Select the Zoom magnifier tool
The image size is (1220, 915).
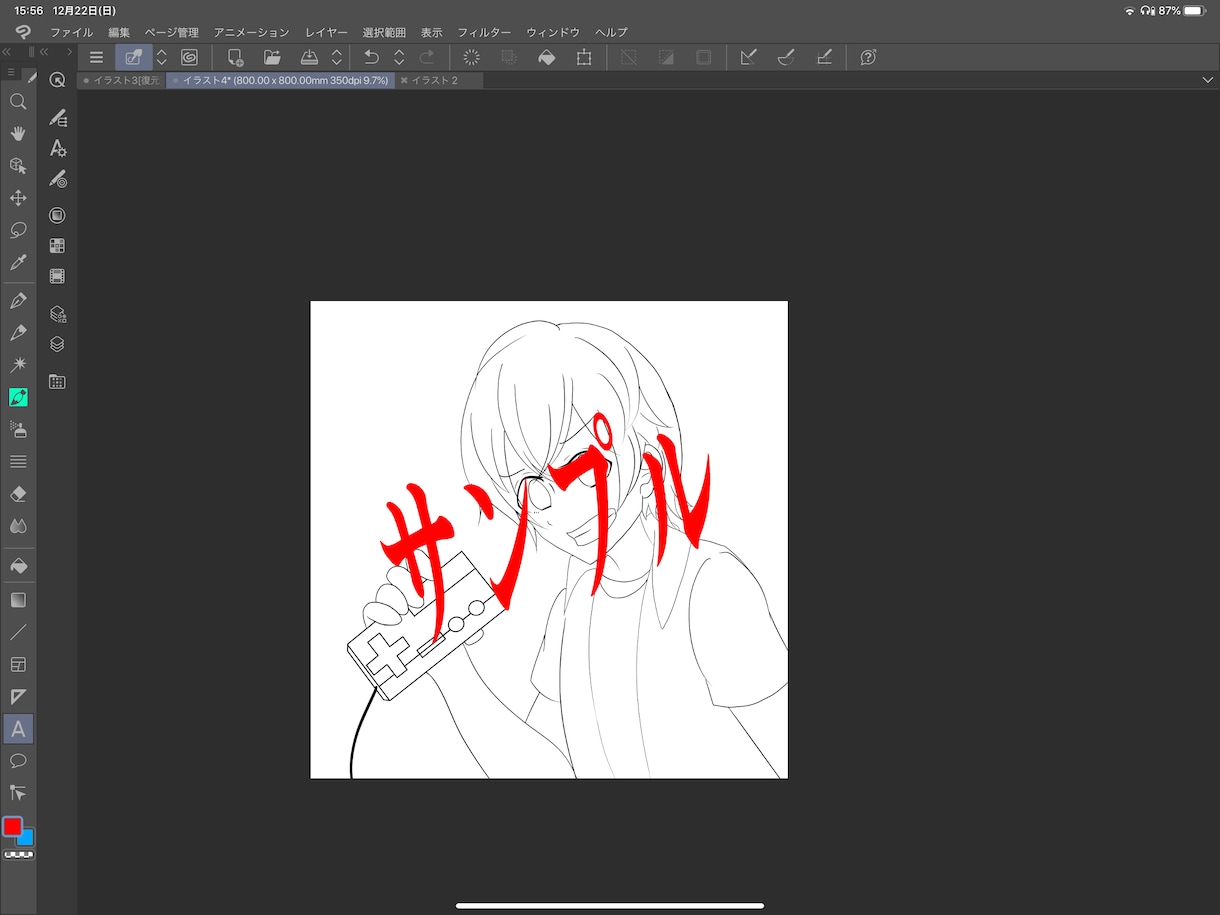(x=18, y=101)
